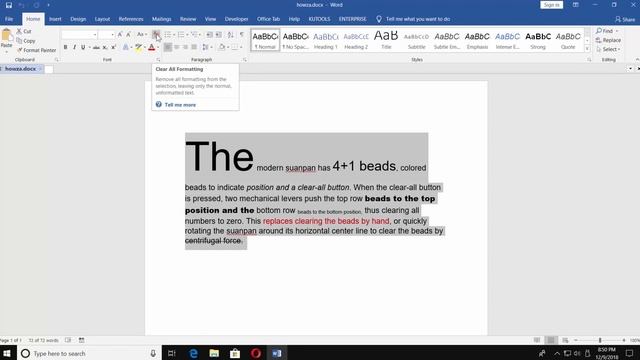Toggle Bold formatting
Screen dimensions: 640x360
(x=65, y=47)
